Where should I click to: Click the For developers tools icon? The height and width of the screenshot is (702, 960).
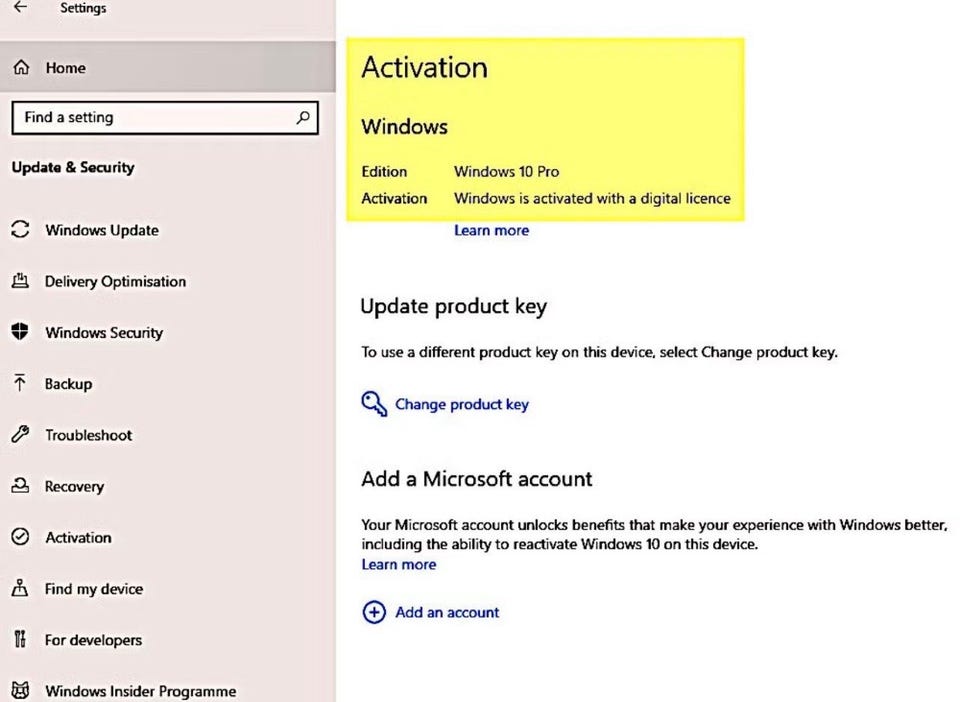coord(20,640)
